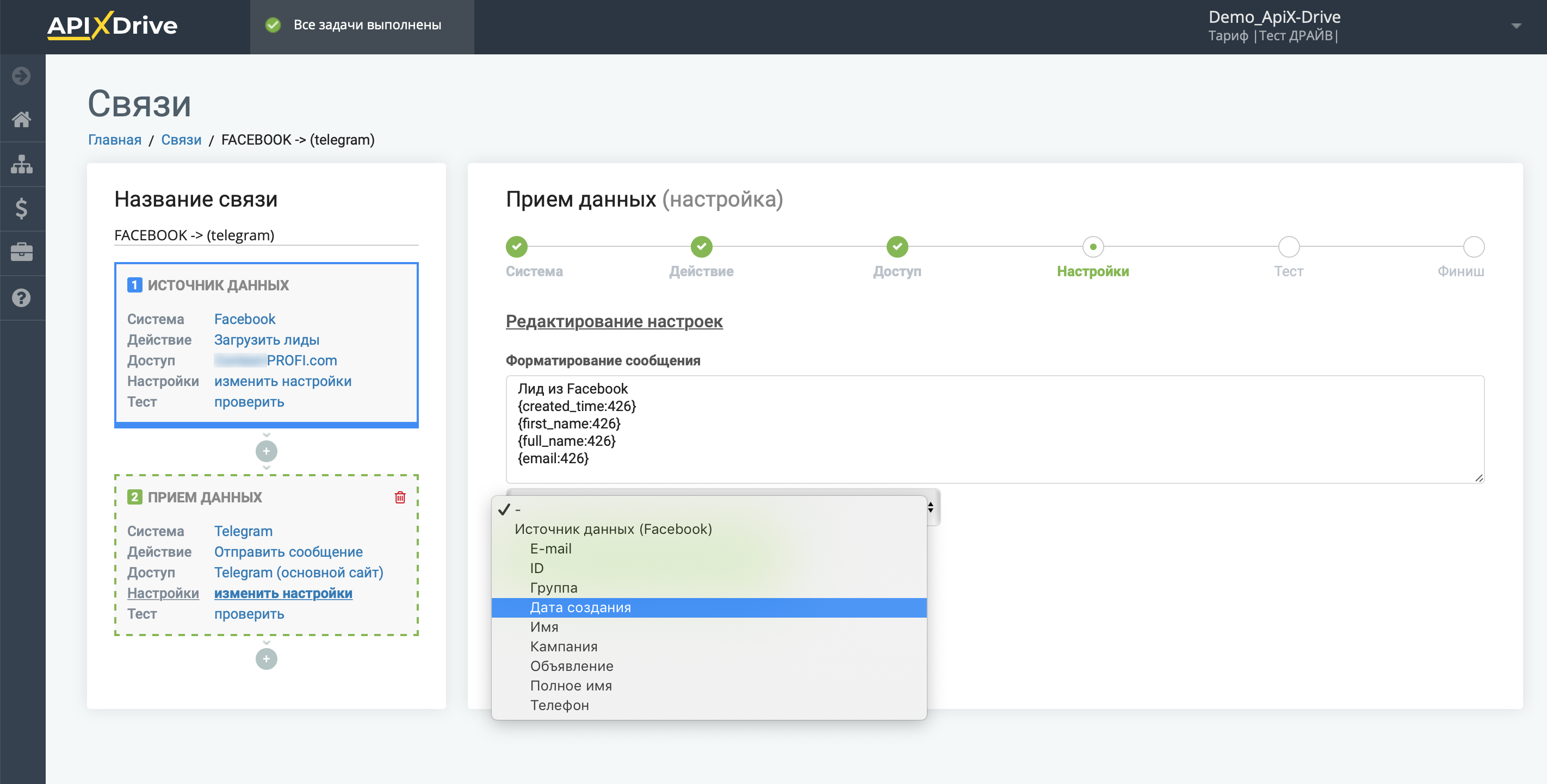Delete the data receiver with the trash icon
This screenshot has width=1547, height=784.
click(x=400, y=497)
